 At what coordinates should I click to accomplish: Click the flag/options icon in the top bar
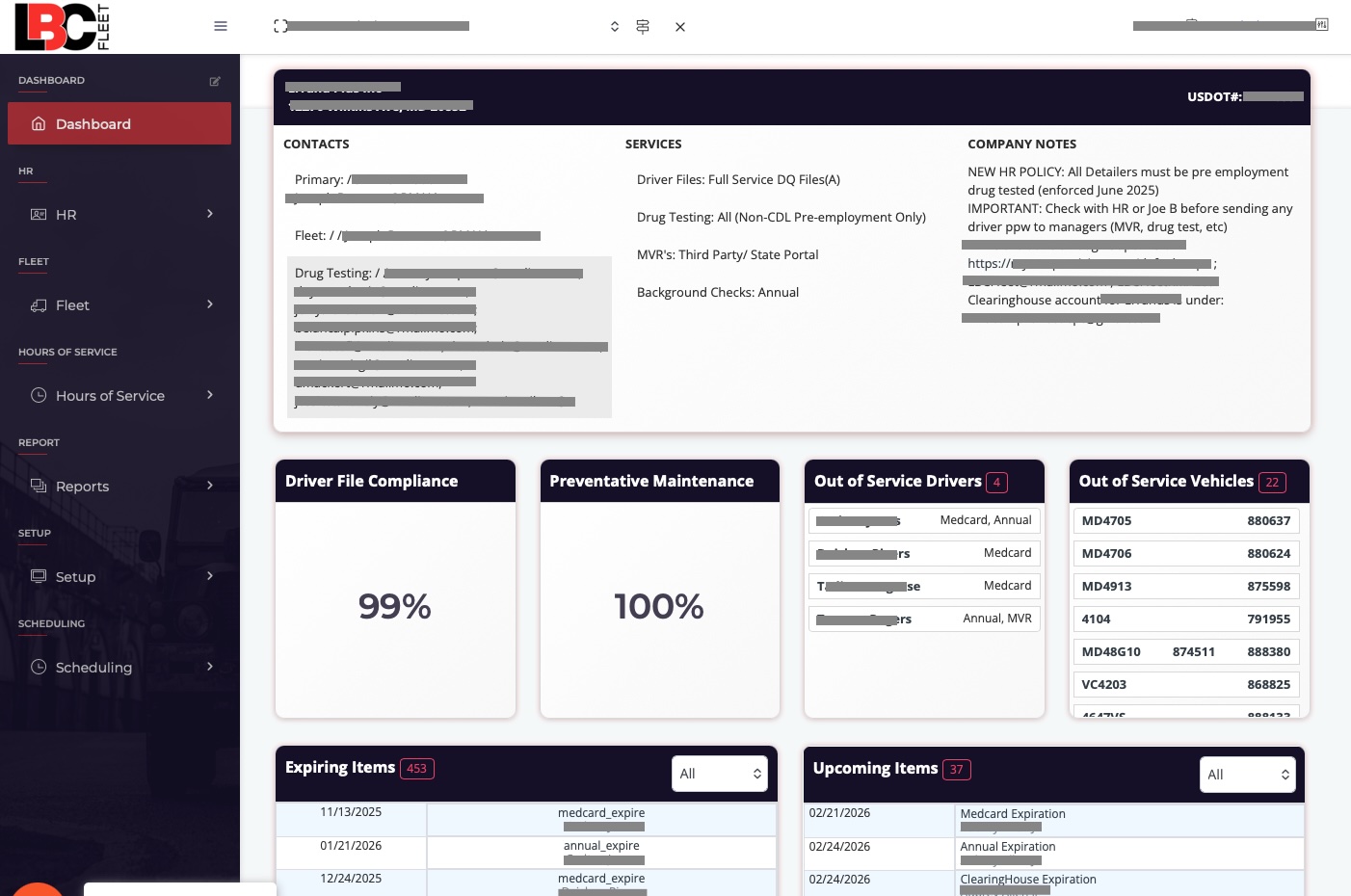coord(643,26)
